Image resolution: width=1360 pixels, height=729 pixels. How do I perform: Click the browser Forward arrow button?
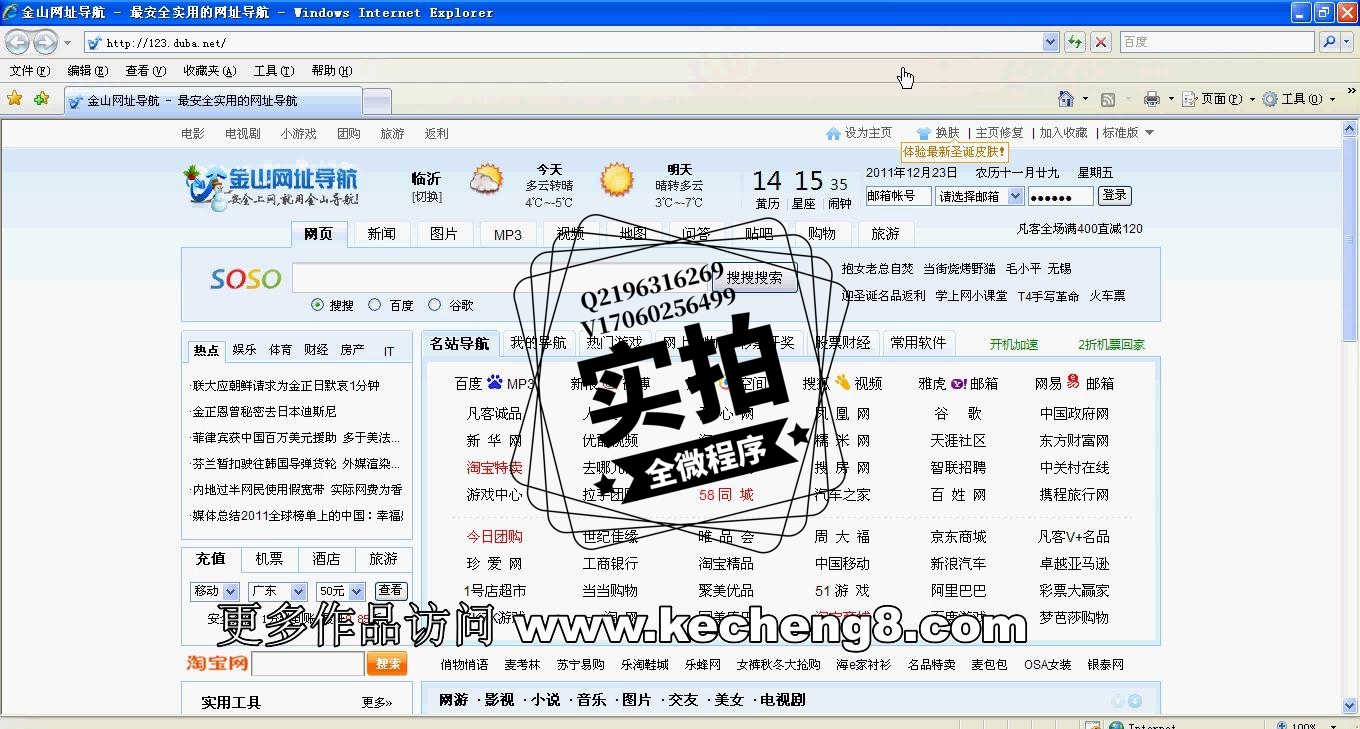pyautogui.click(x=45, y=42)
